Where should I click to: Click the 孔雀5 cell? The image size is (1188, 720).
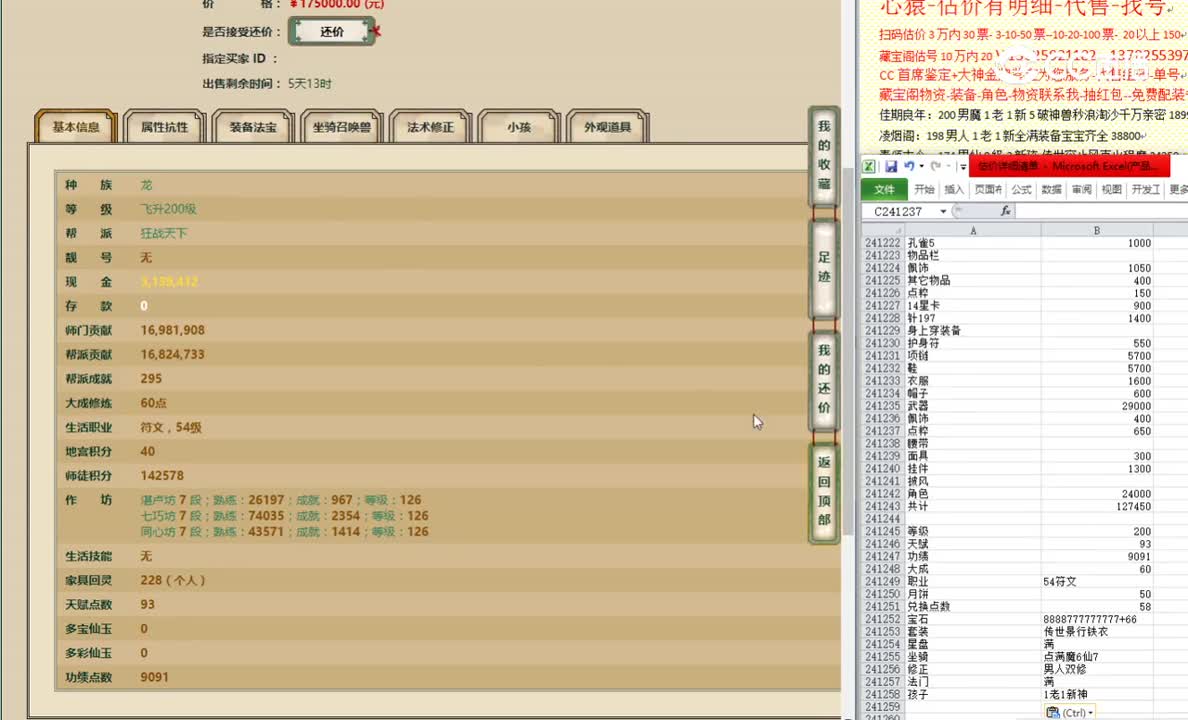coord(973,243)
